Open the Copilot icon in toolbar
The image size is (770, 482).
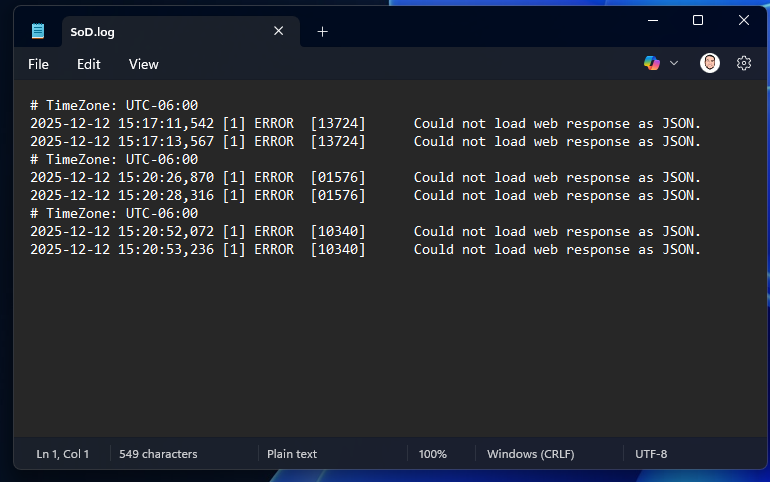tap(652, 63)
